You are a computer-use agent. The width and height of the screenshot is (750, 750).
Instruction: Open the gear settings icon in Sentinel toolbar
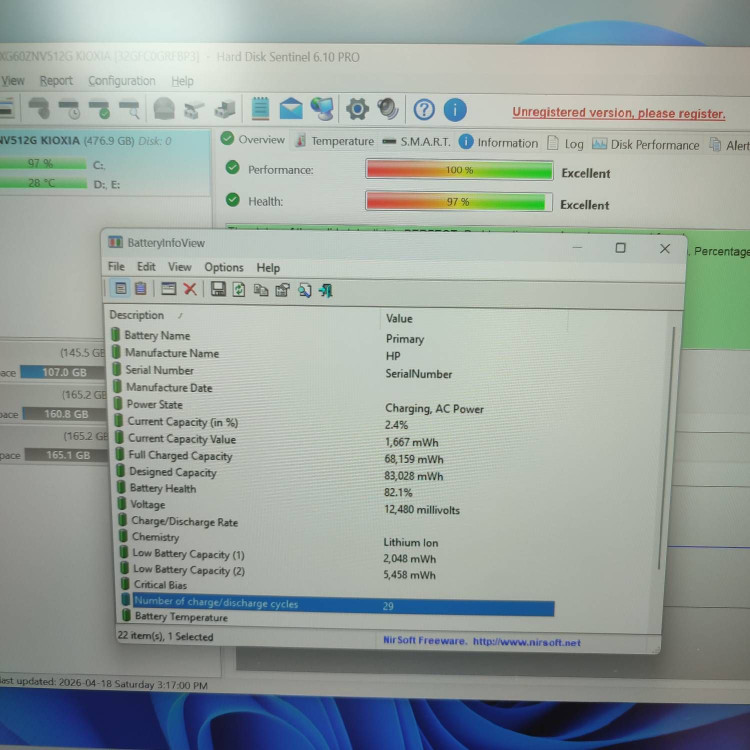pos(357,108)
